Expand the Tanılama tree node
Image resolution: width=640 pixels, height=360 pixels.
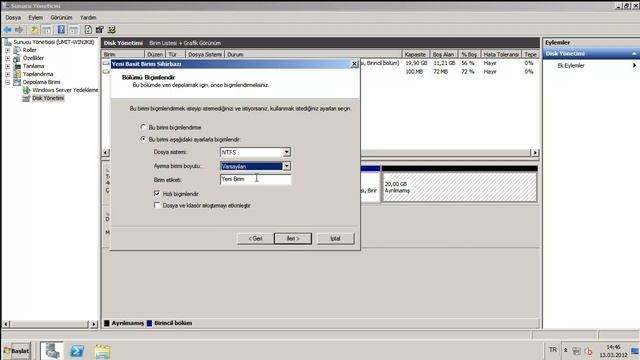(8, 66)
